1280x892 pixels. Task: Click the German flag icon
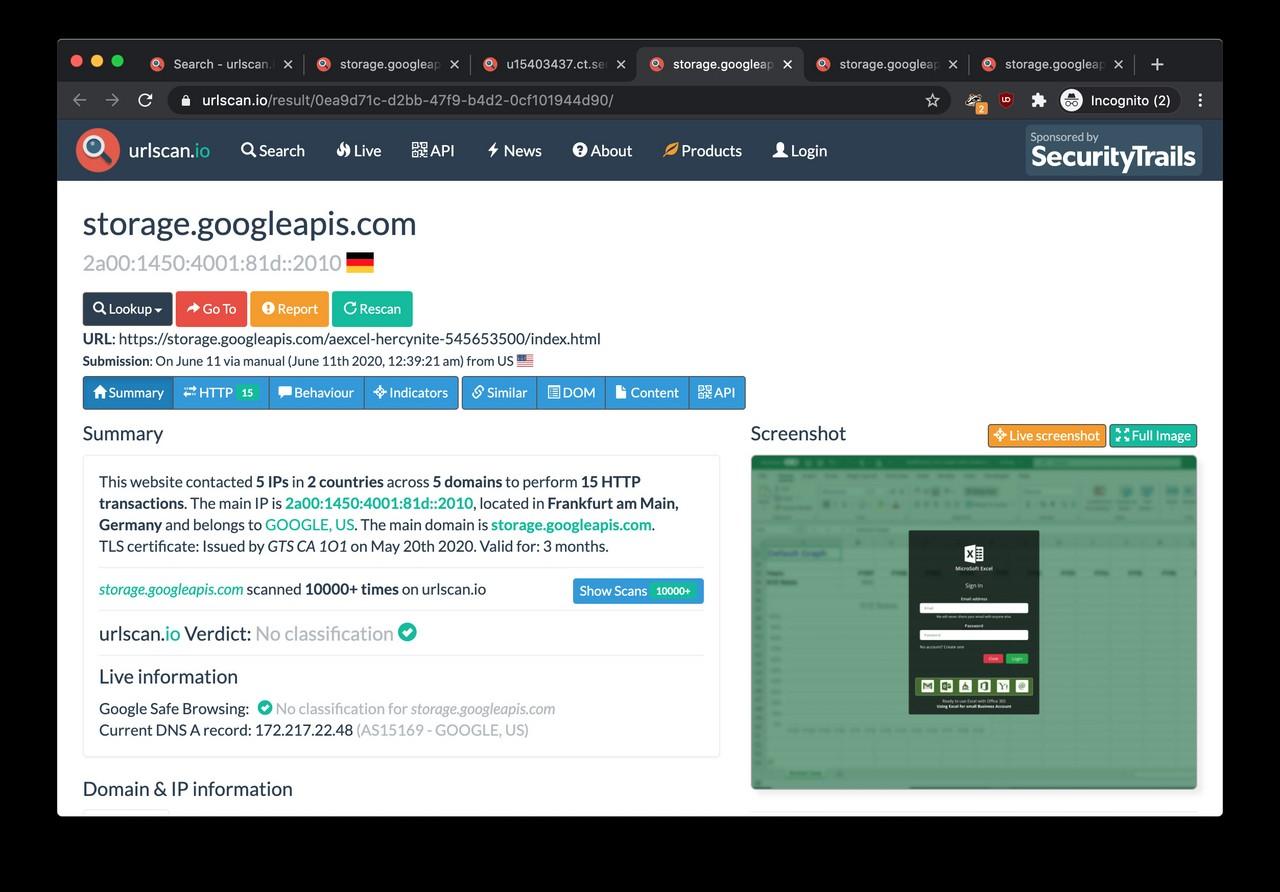(x=360, y=263)
